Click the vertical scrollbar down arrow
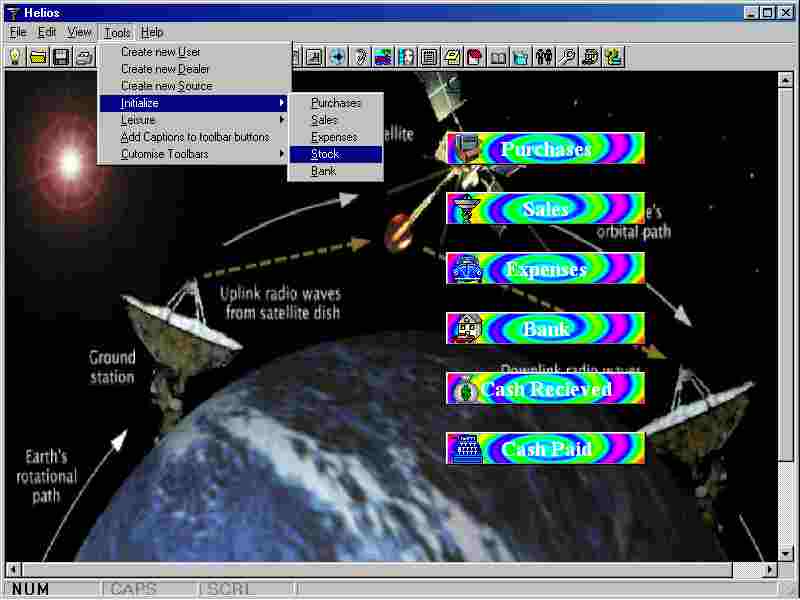This screenshot has height=600, width=800. [785, 553]
